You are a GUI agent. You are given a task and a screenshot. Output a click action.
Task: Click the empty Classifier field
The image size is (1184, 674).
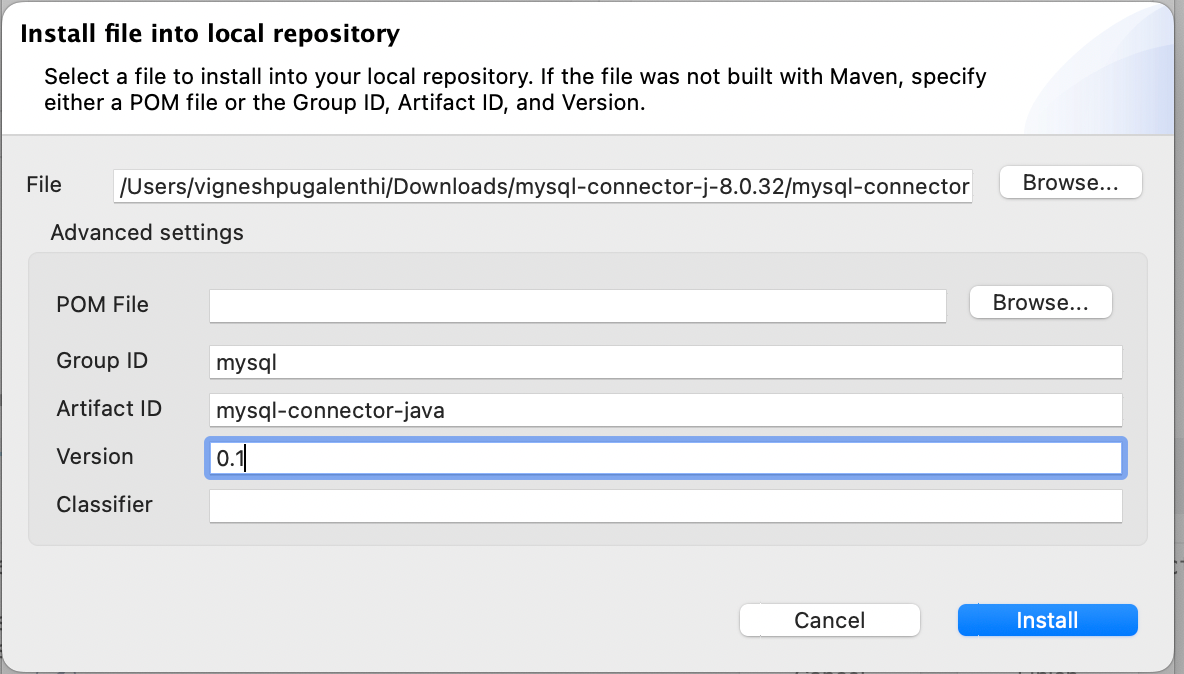[x=665, y=506]
